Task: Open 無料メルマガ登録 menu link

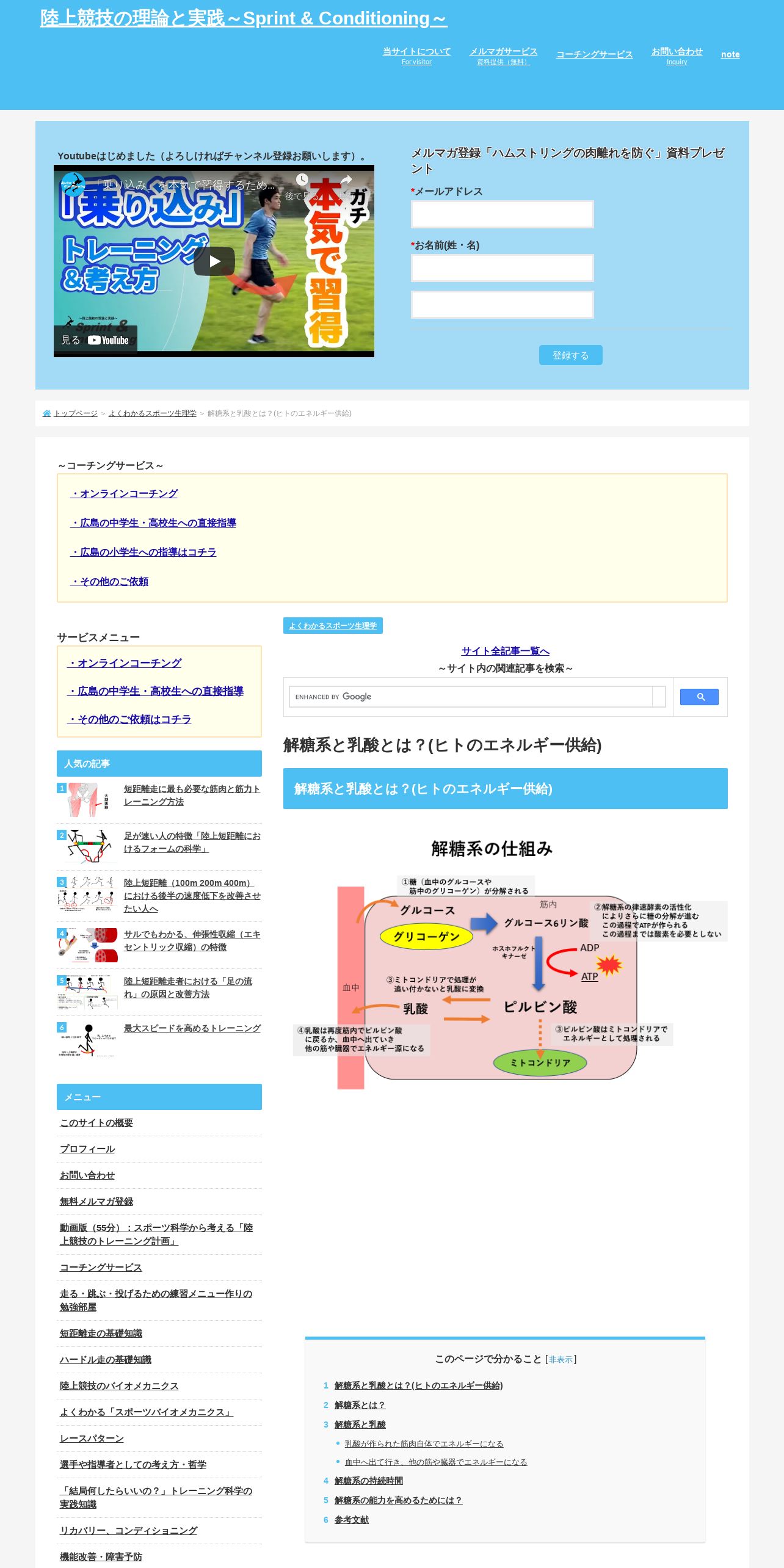Action: 96,1202
